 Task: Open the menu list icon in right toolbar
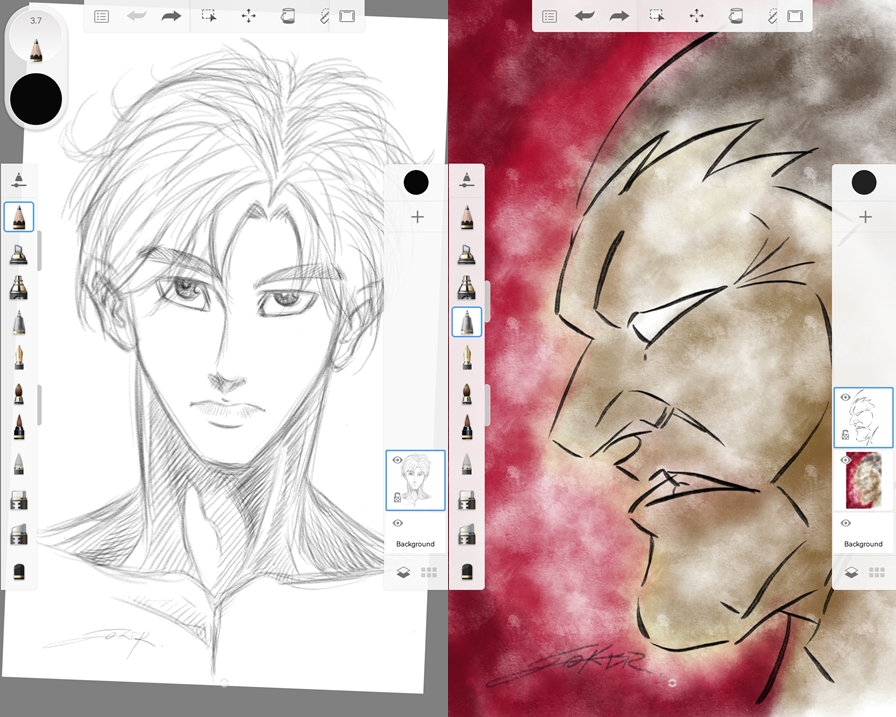(x=549, y=16)
